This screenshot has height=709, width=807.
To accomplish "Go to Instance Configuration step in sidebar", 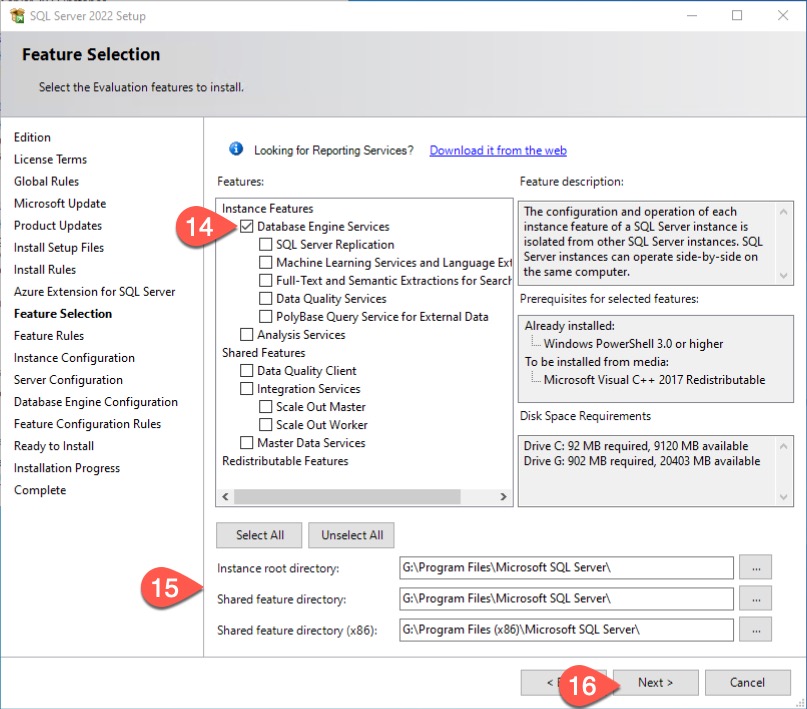I will (74, 358).
